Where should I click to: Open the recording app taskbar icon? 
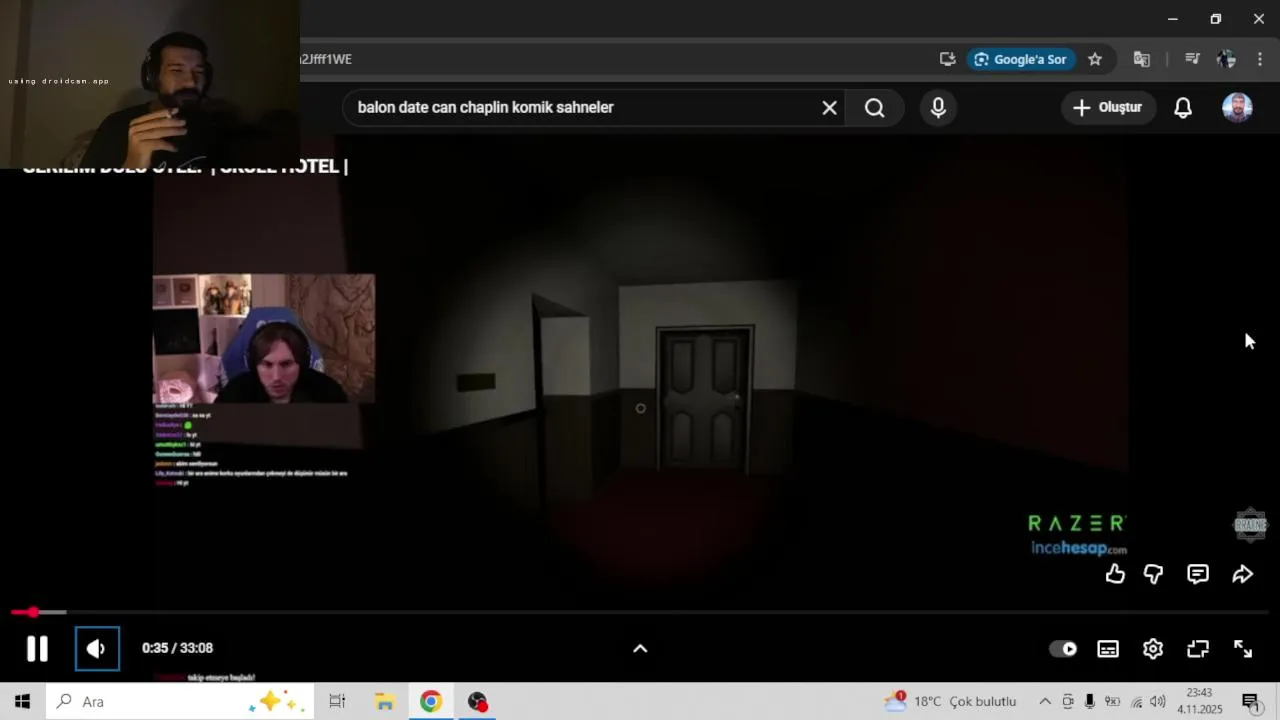coord(478,702)
